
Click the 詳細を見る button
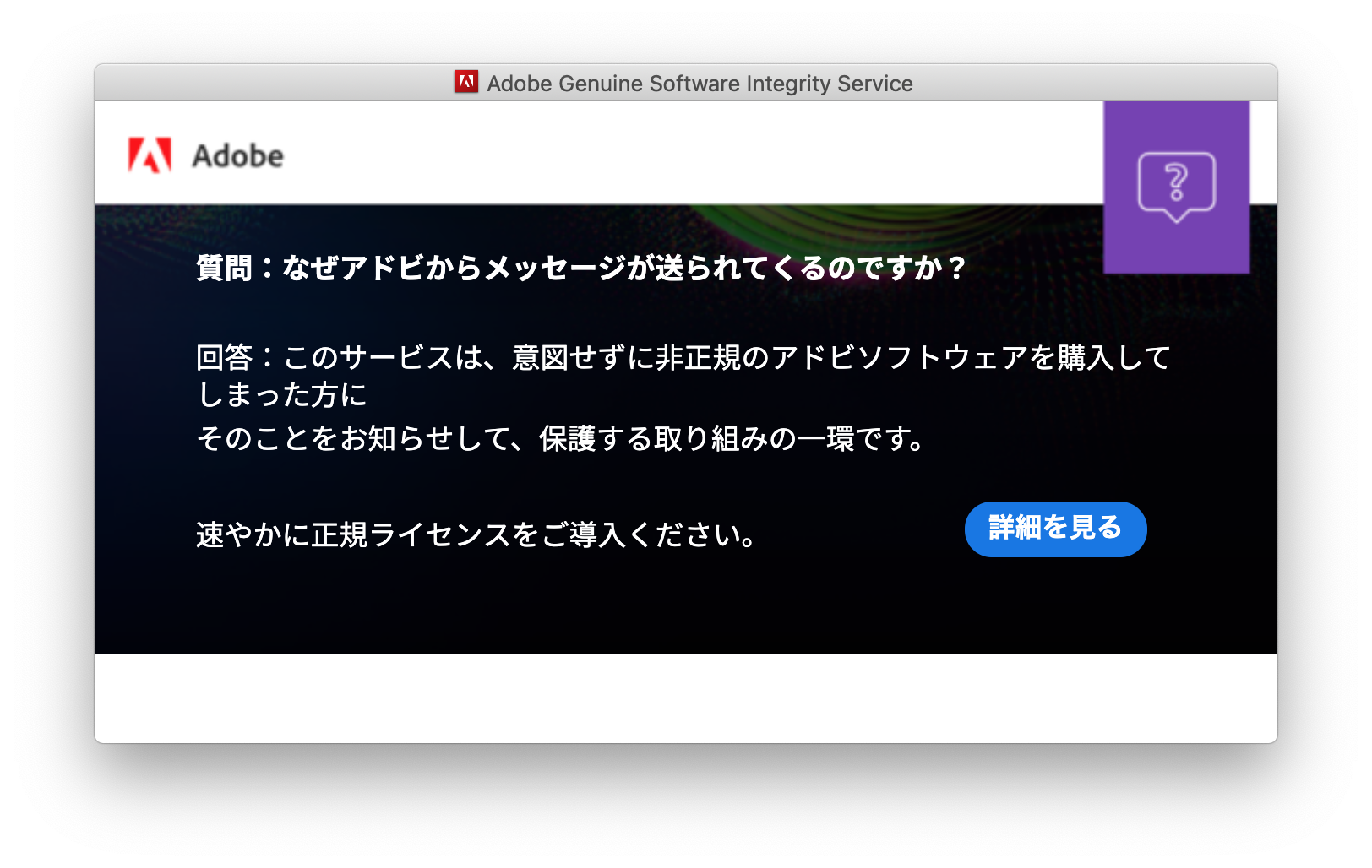coord(1055,529)
